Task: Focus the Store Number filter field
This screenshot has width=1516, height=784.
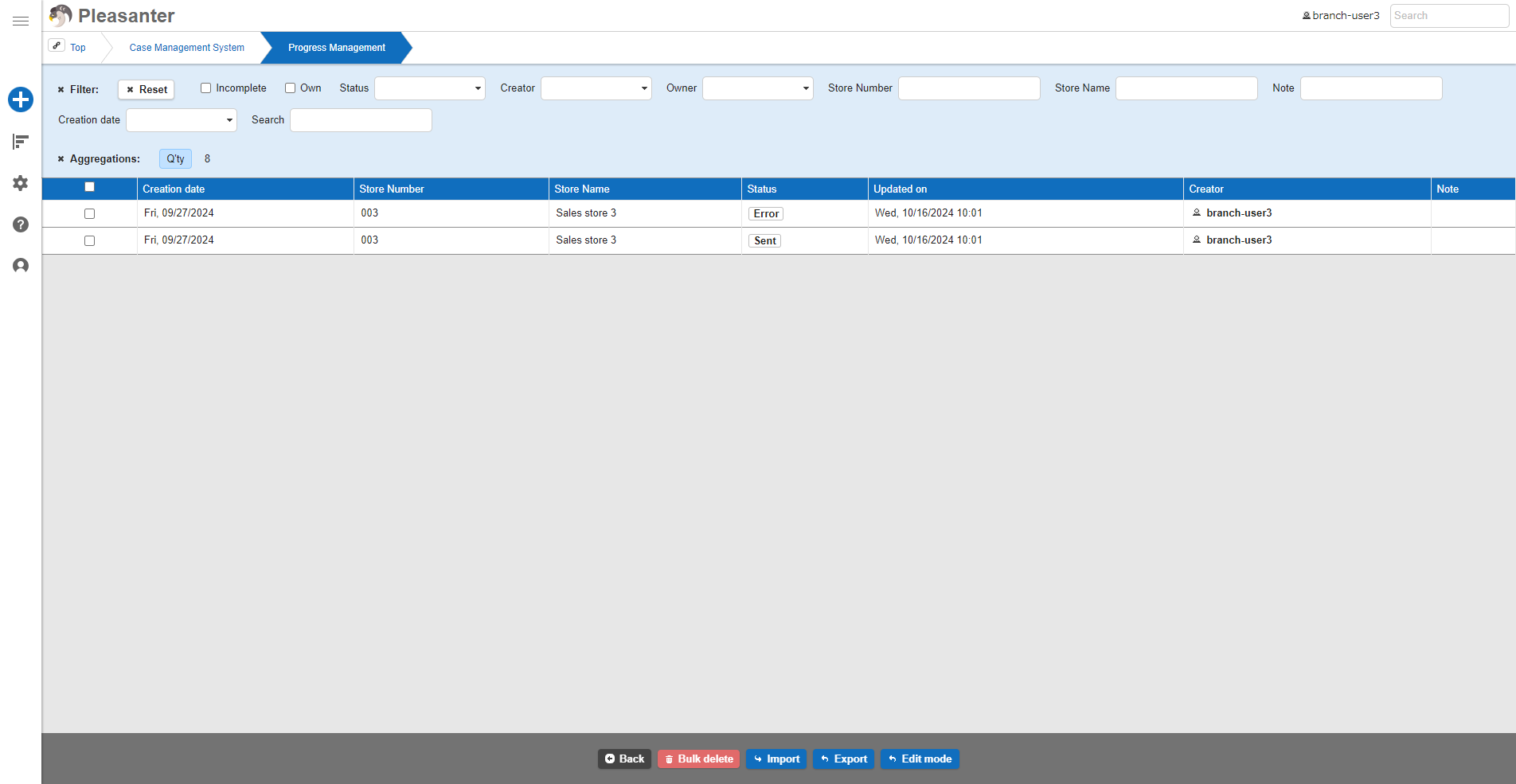Action: [969, 88]
